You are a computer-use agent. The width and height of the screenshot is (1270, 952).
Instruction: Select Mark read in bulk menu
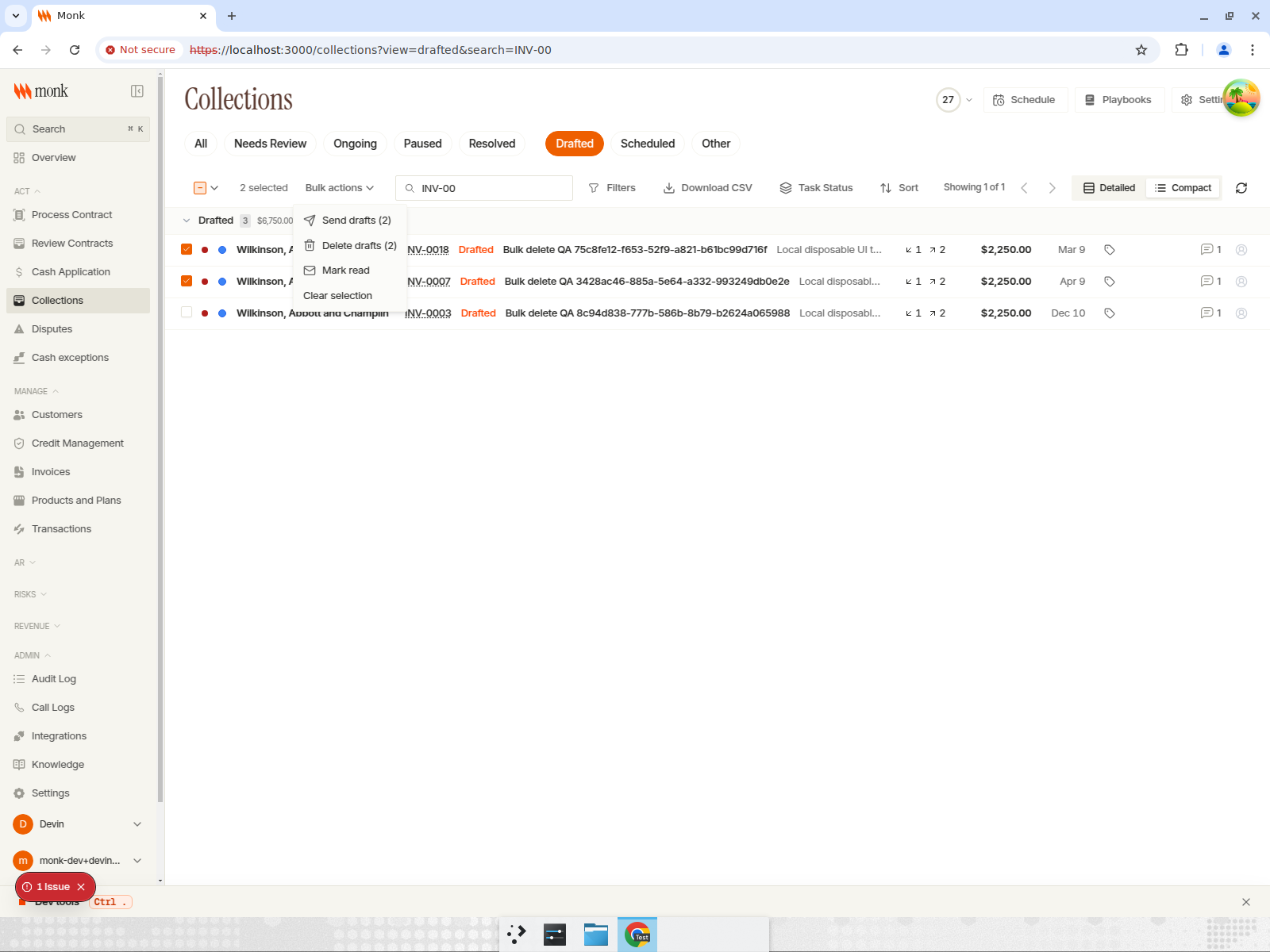(350, 271)
